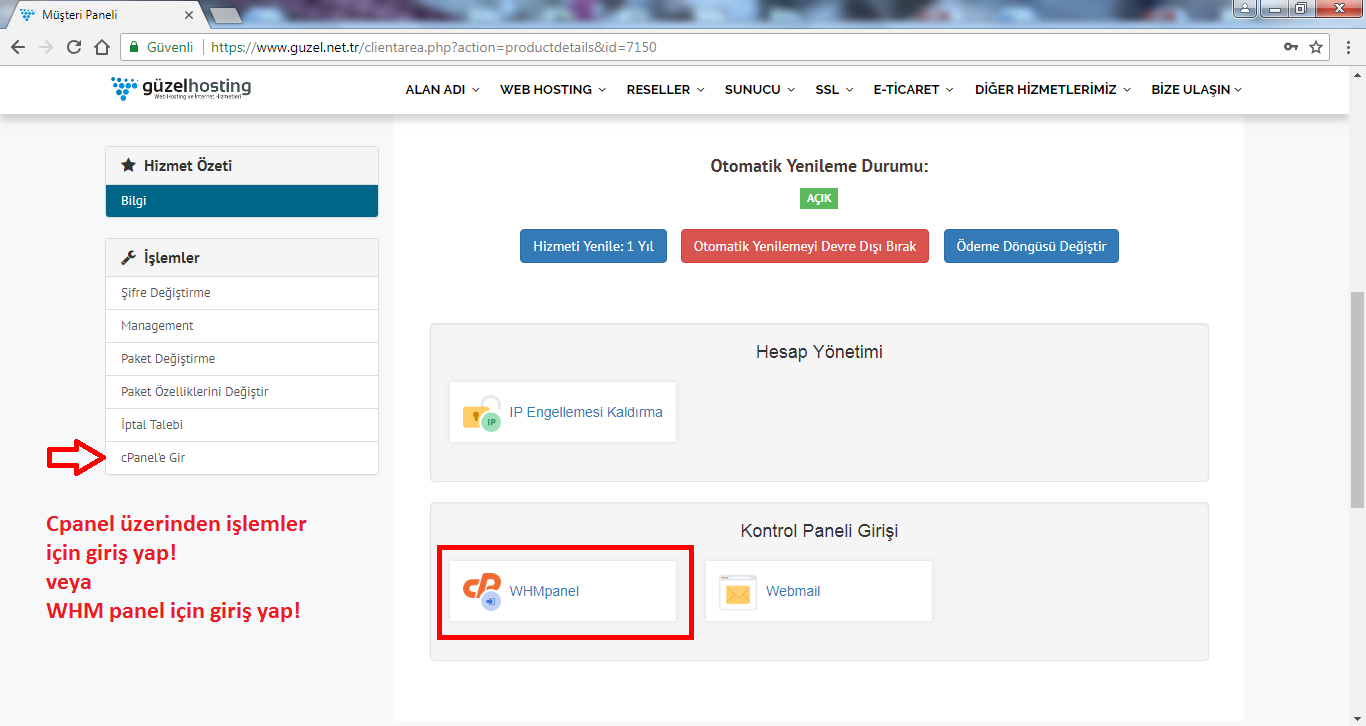Viewport: 1366px width, 726px height.
Task: Open İptal Talebi action
Action: pyautogui.click(x=242, y=425)
